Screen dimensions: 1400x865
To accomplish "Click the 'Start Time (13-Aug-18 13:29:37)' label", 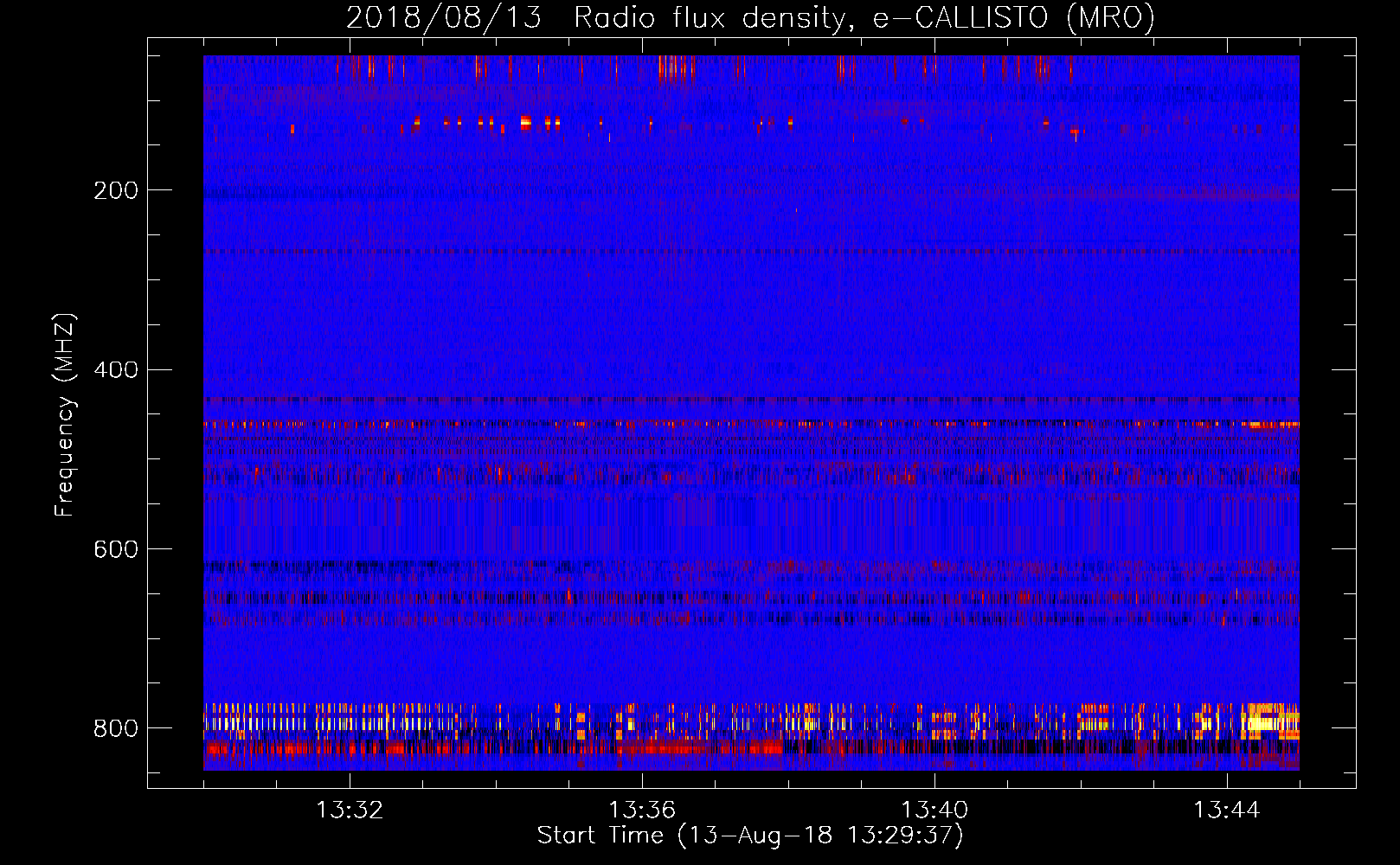I will [750, 836].
